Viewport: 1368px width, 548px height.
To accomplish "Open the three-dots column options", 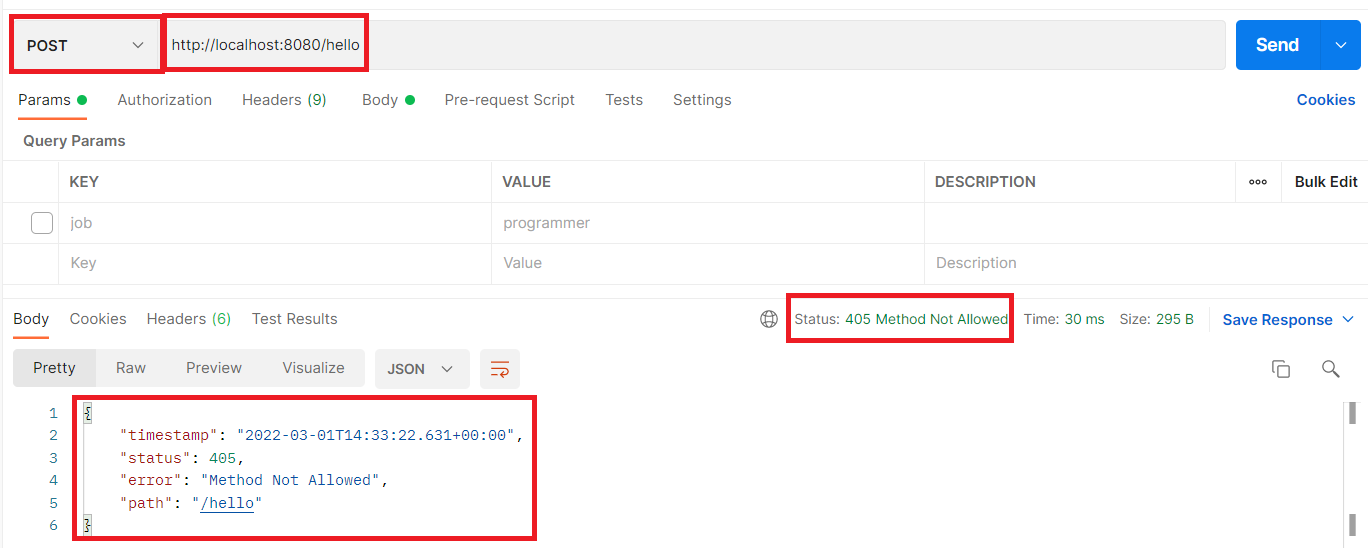I will (1258, 182).
